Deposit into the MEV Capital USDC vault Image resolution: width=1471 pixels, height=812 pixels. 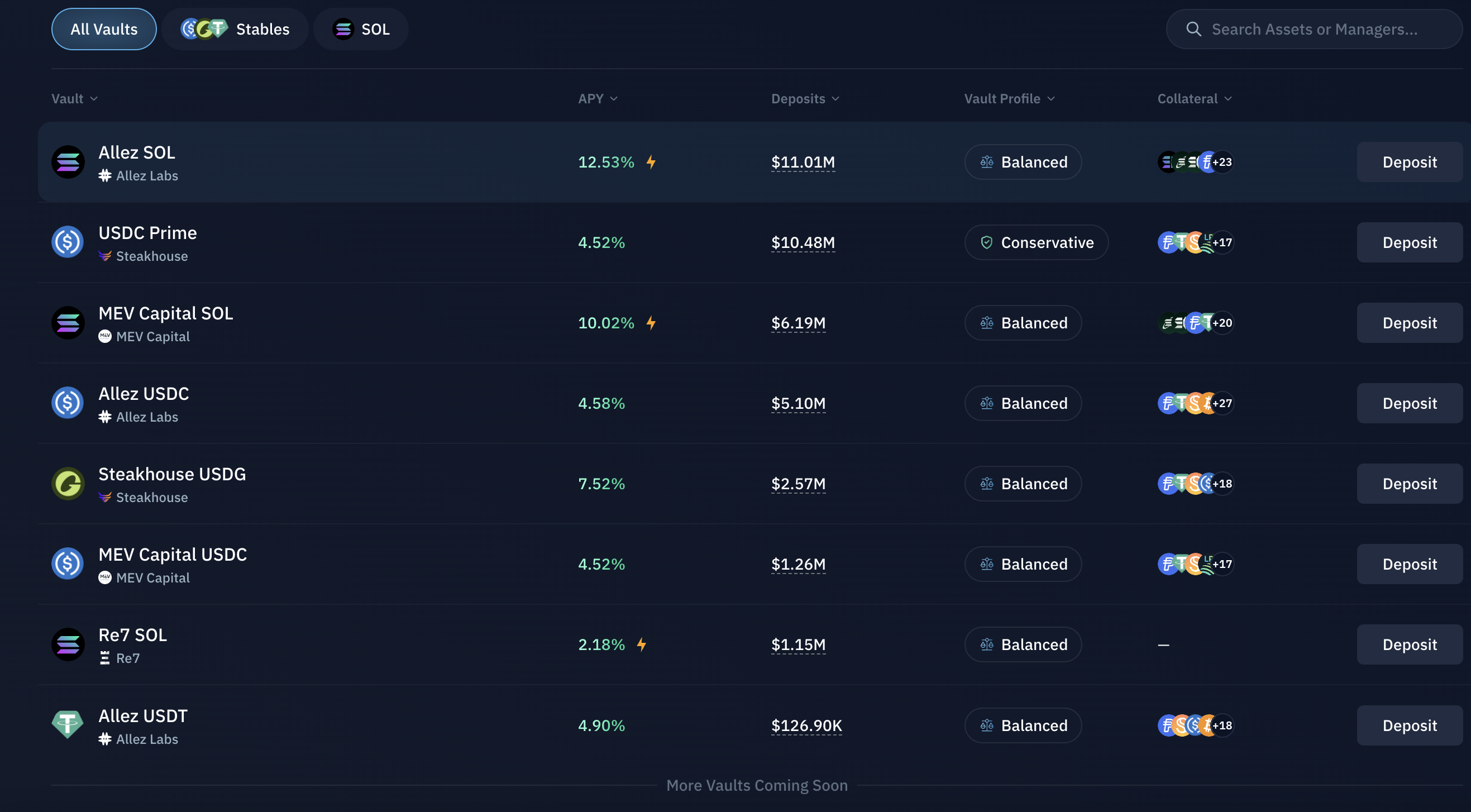(1410, 564)
